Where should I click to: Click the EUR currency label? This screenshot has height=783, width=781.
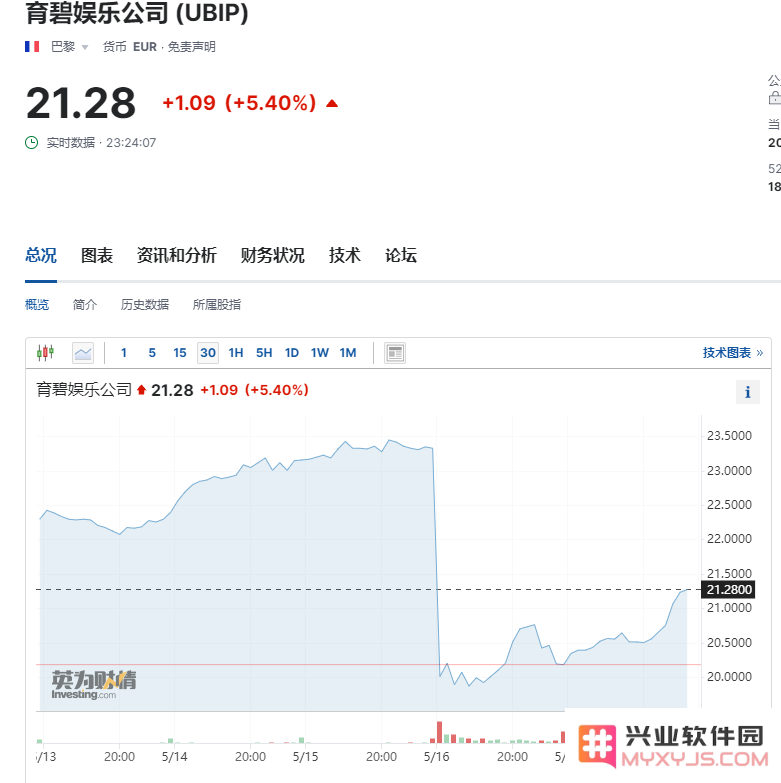pos(145,47)
